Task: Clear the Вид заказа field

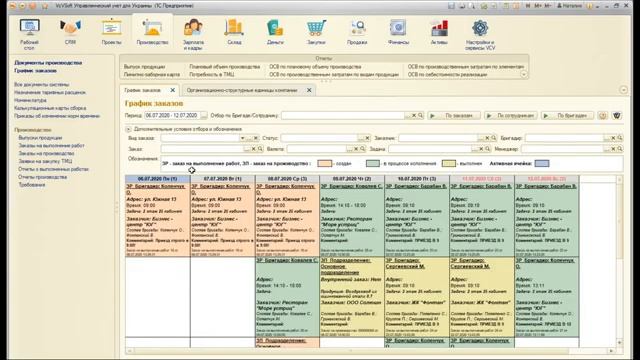Action: coord(256,138)
